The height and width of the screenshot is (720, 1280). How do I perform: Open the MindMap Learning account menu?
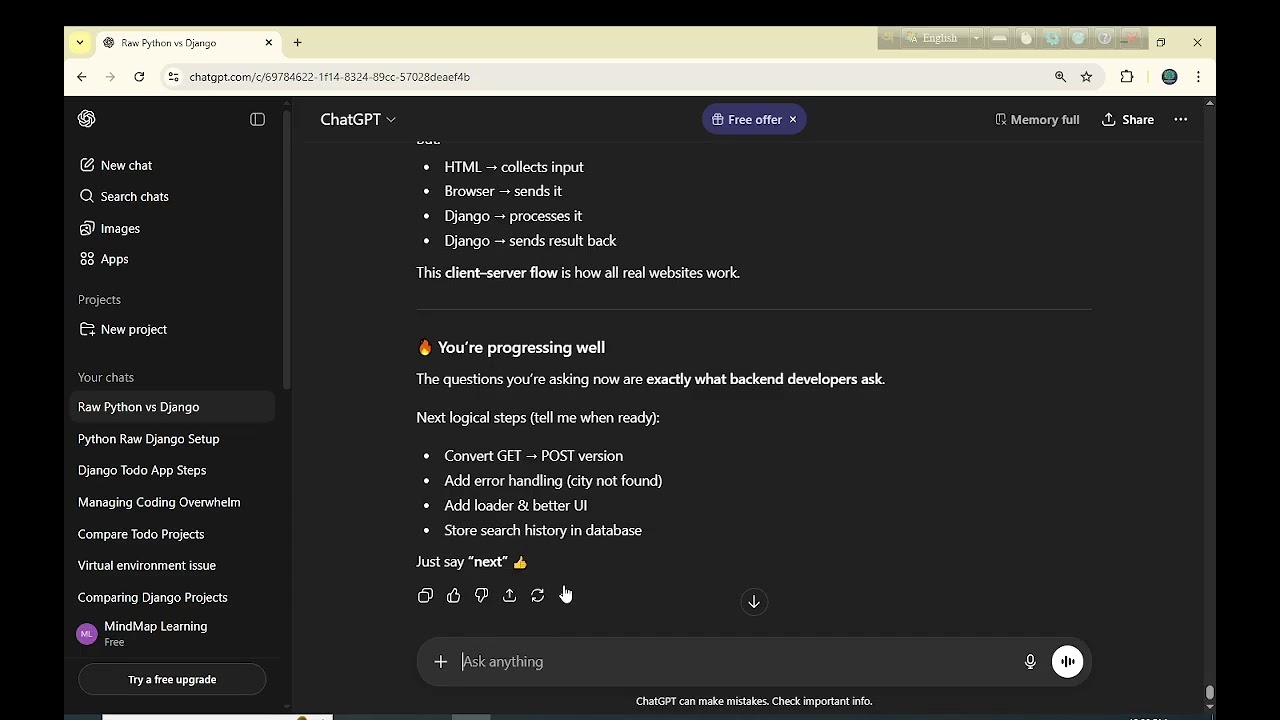click(x=172, y=634)
